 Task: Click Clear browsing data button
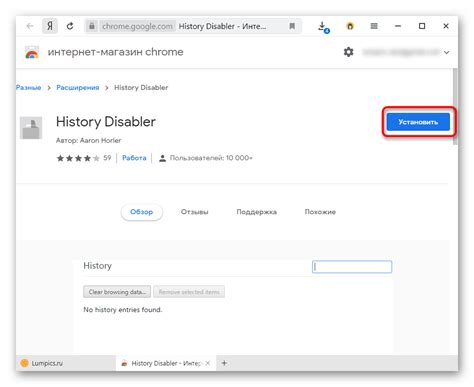pos(117,292)
